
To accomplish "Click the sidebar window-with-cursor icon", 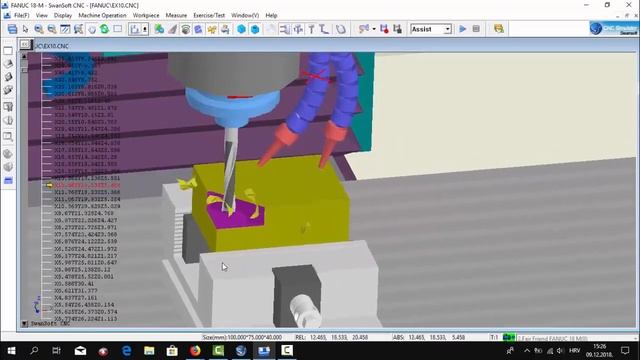I will pyautogui.click(x=8, y=107).
